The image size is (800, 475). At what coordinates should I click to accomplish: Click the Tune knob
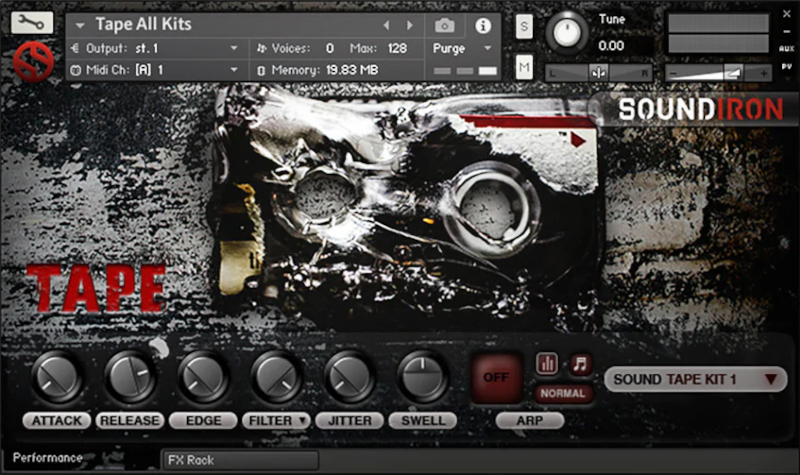pyautogui.click(x=568, y=33)
